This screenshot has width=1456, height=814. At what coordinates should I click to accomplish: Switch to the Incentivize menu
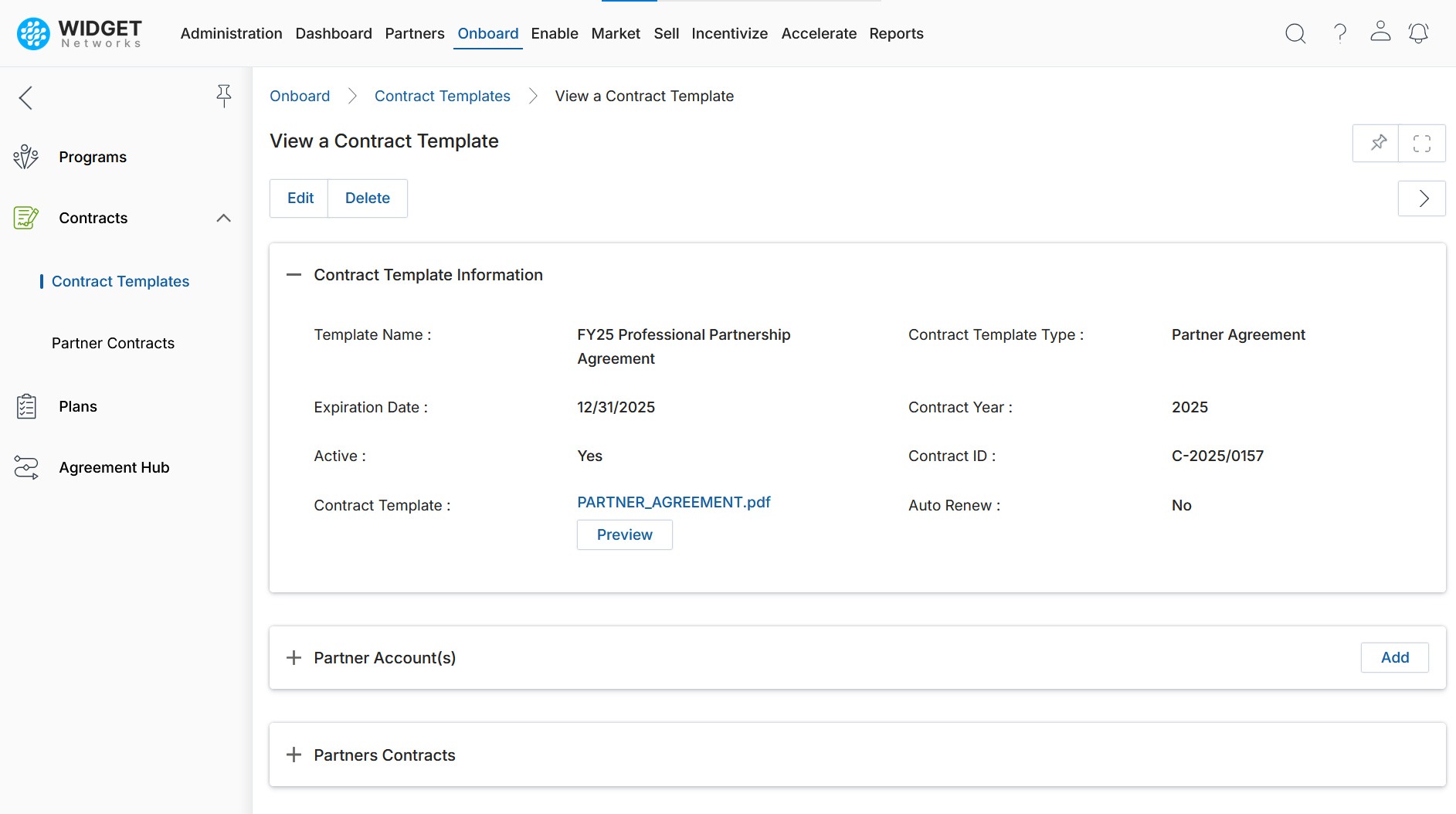[729, 33]
